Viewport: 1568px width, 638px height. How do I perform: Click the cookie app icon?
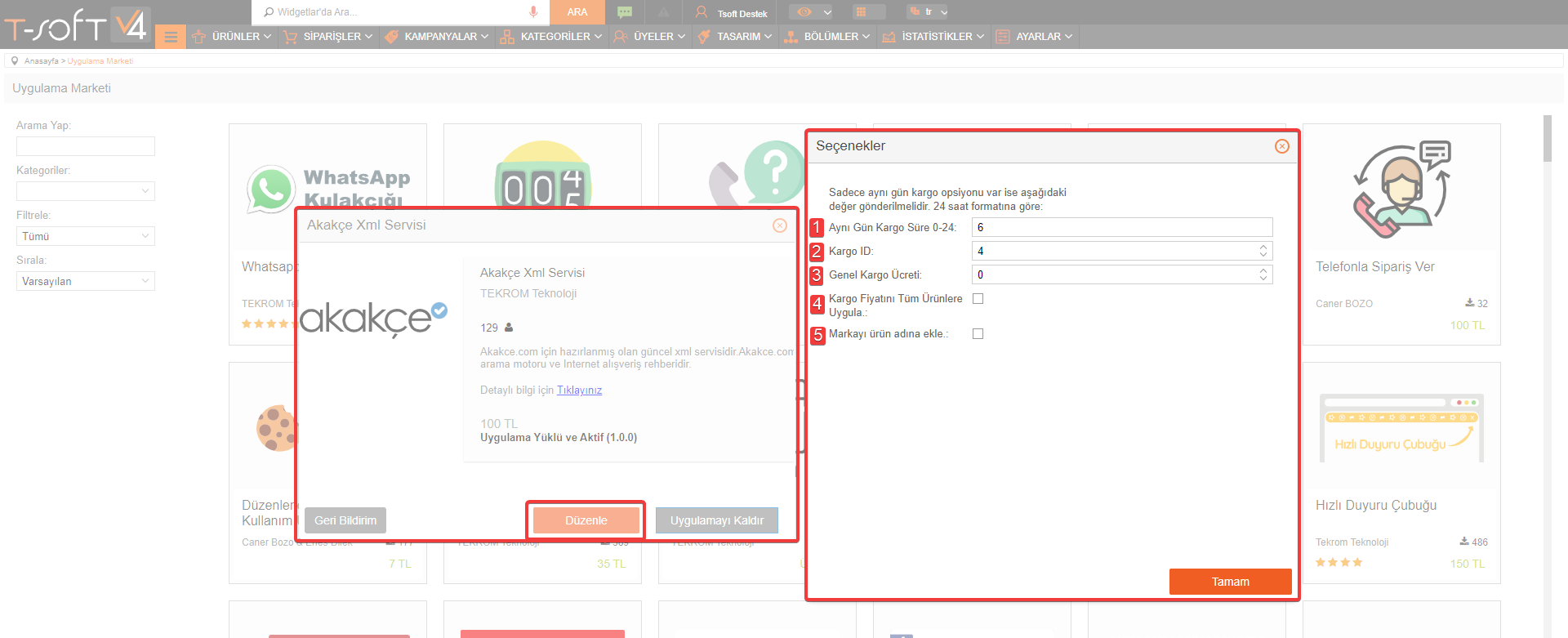(276, 428)
